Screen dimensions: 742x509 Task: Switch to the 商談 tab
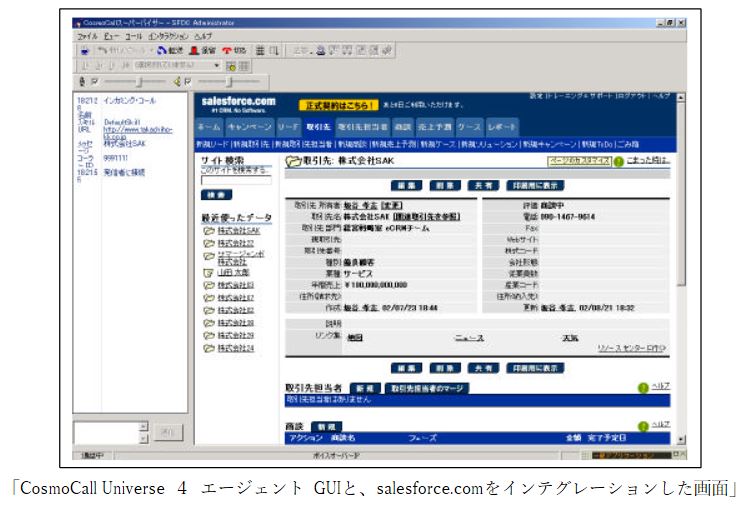click(x=403, y=127)
